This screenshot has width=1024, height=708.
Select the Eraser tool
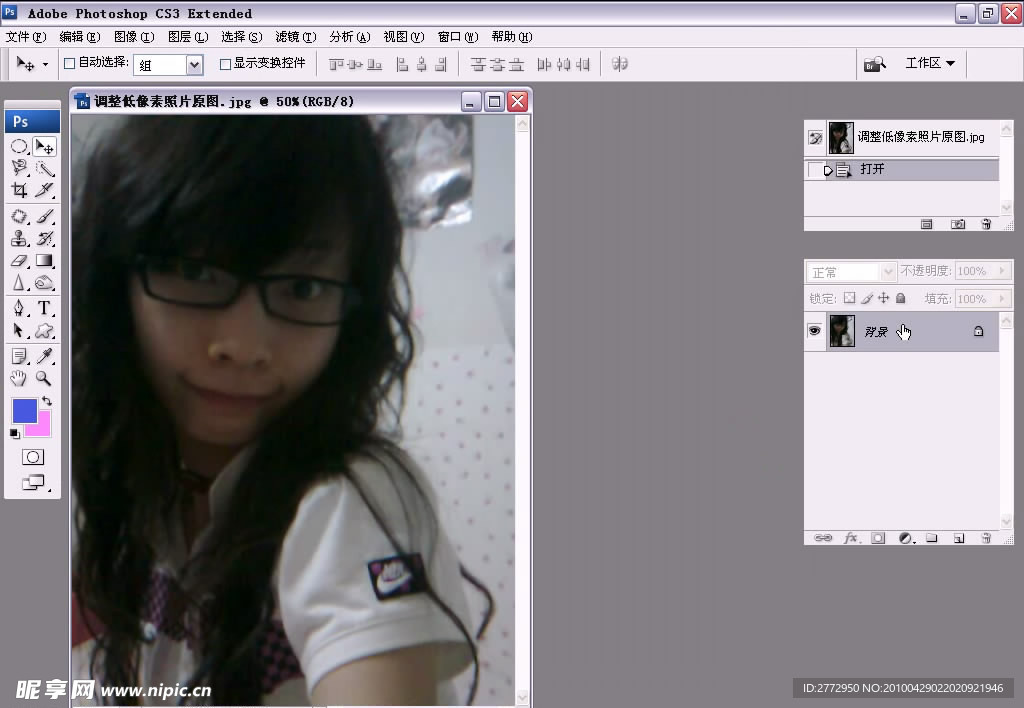coord(19,261)
